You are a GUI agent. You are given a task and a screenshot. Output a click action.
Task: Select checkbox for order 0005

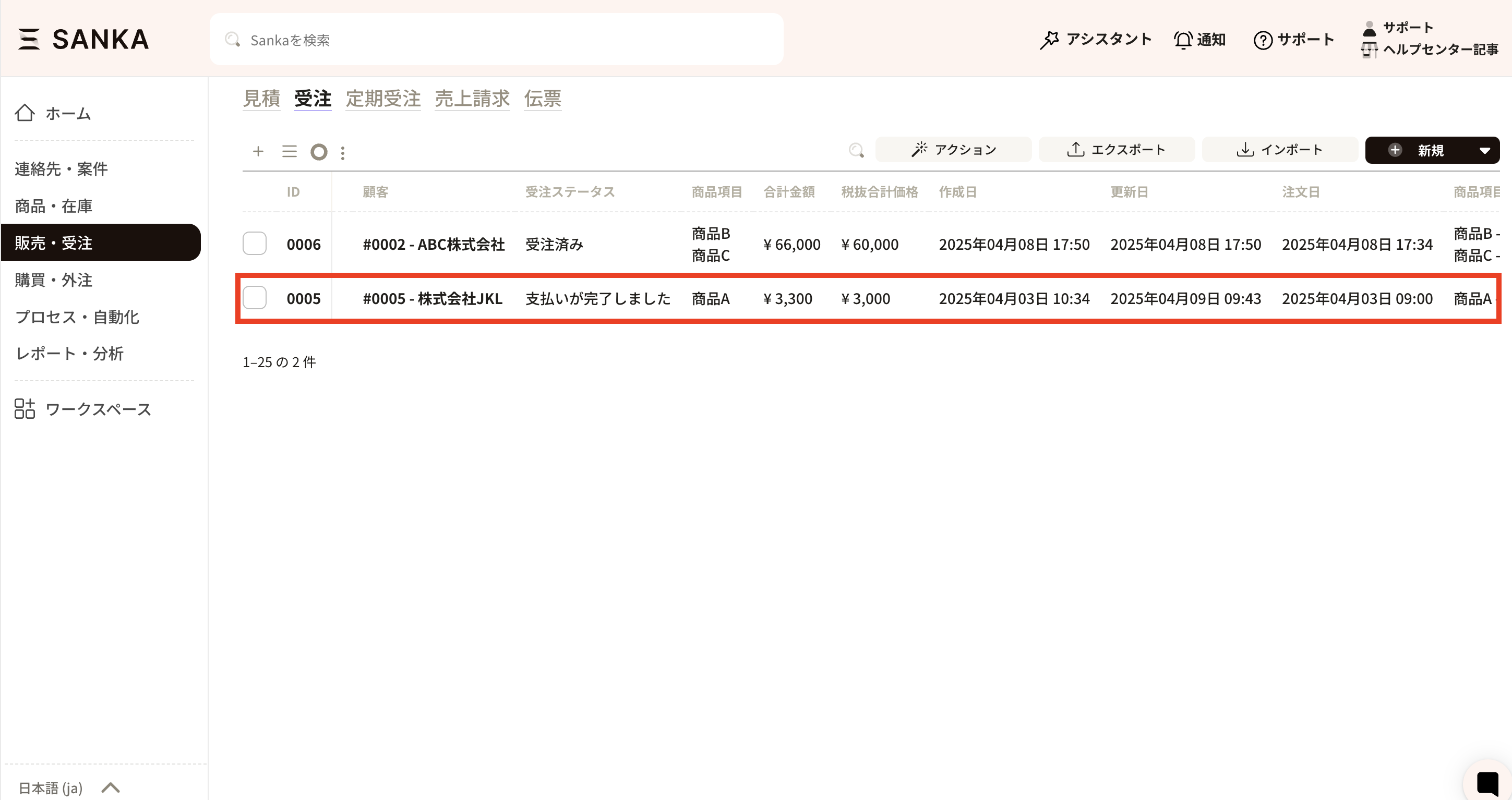(x=255, y=298)
